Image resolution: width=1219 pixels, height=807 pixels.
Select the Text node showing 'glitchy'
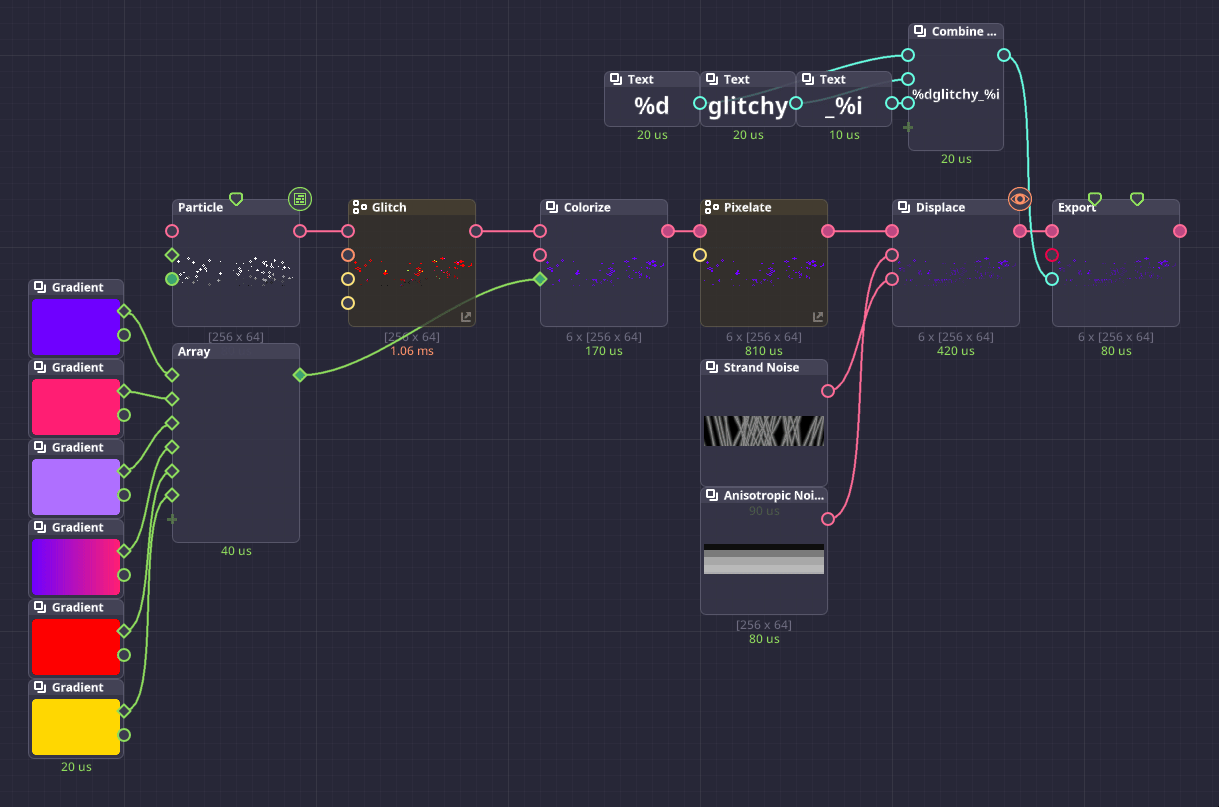747,105
